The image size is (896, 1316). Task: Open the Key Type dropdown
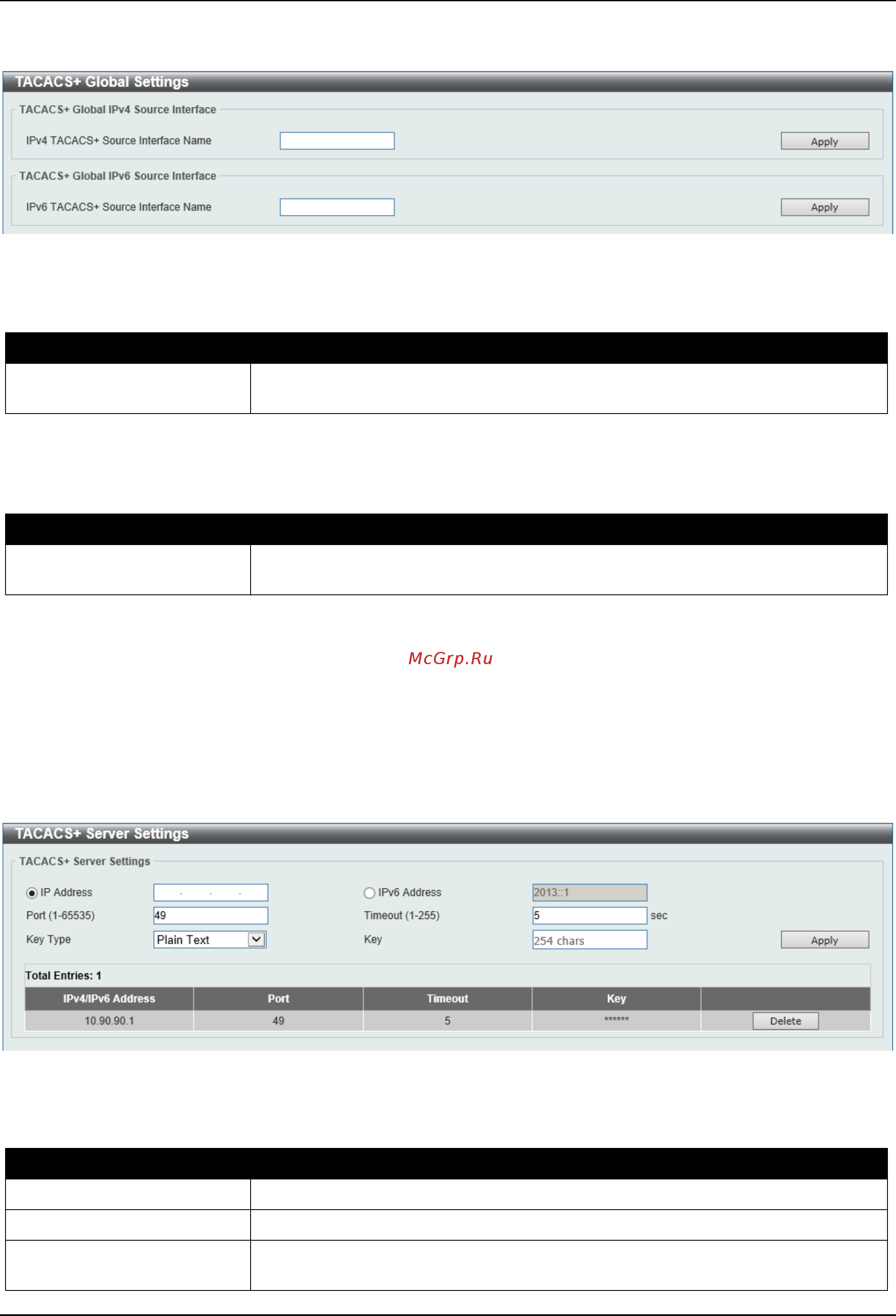pos(210,940)
